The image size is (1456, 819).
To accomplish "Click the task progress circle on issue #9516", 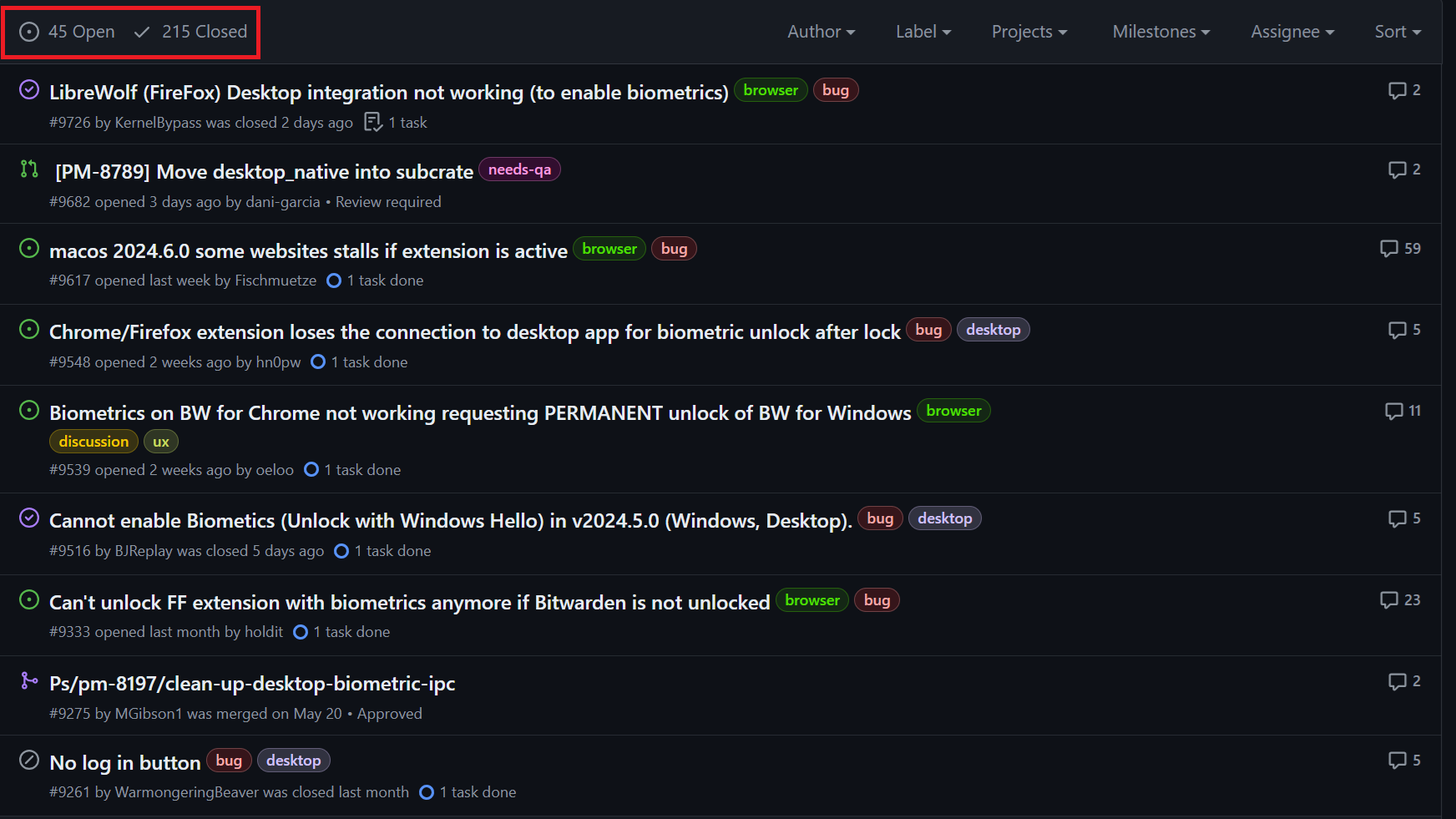I will (x=341, y=551).
